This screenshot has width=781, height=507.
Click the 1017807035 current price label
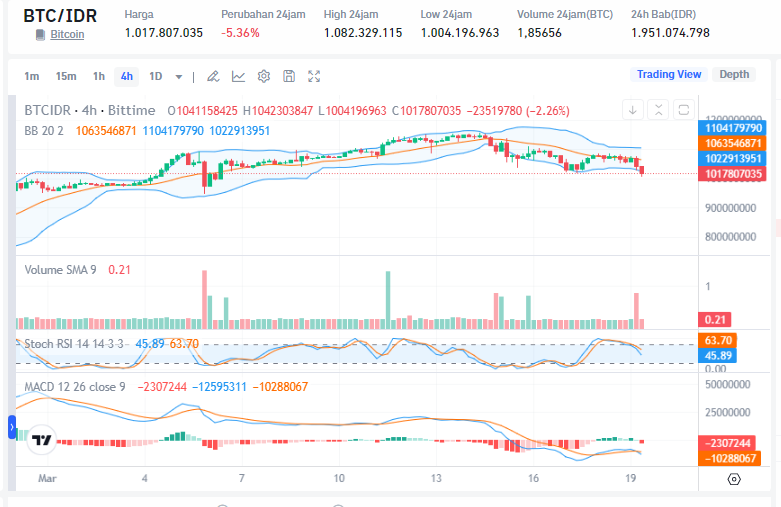tap(734, 174)
